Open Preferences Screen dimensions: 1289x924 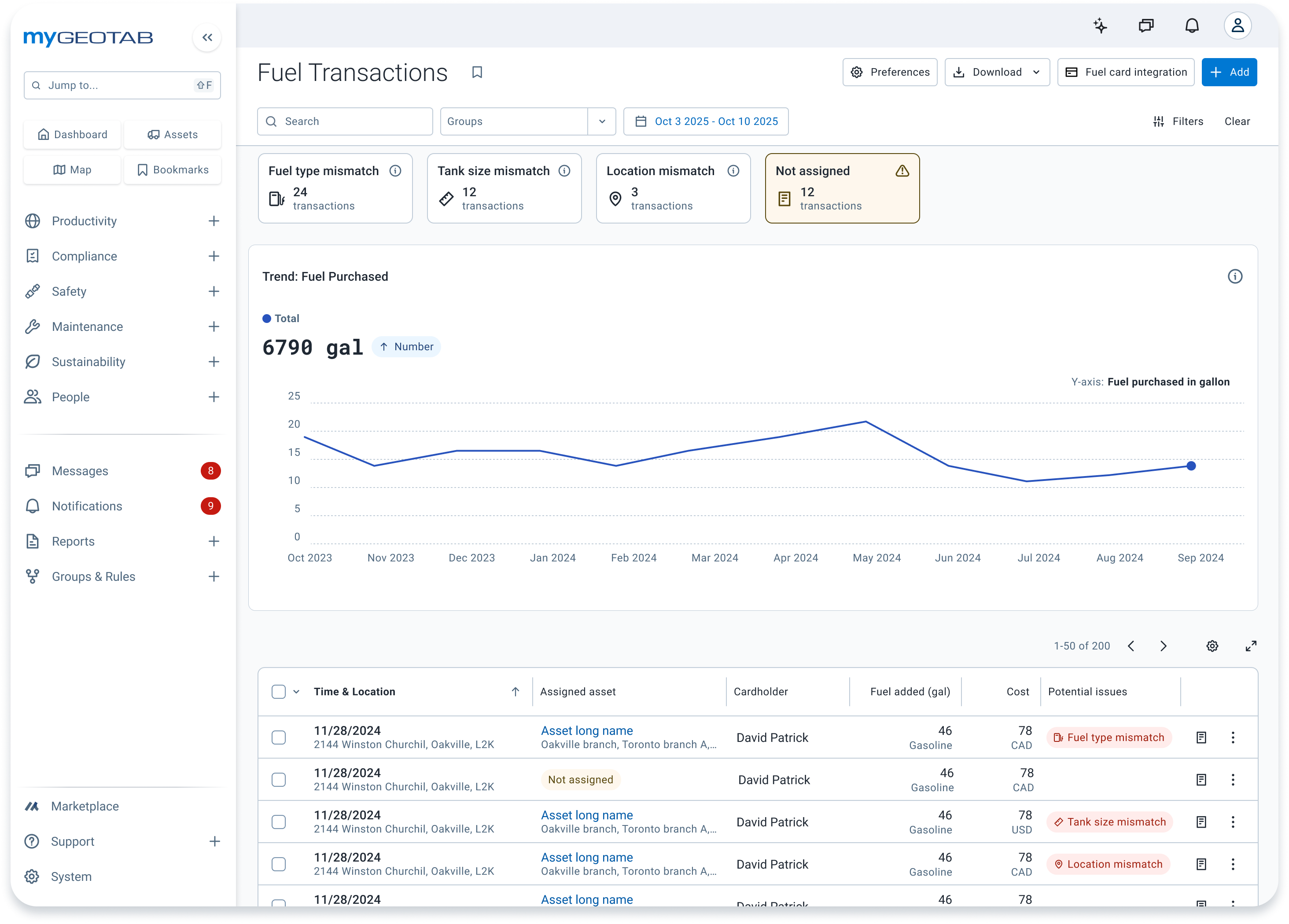point(890,72)
